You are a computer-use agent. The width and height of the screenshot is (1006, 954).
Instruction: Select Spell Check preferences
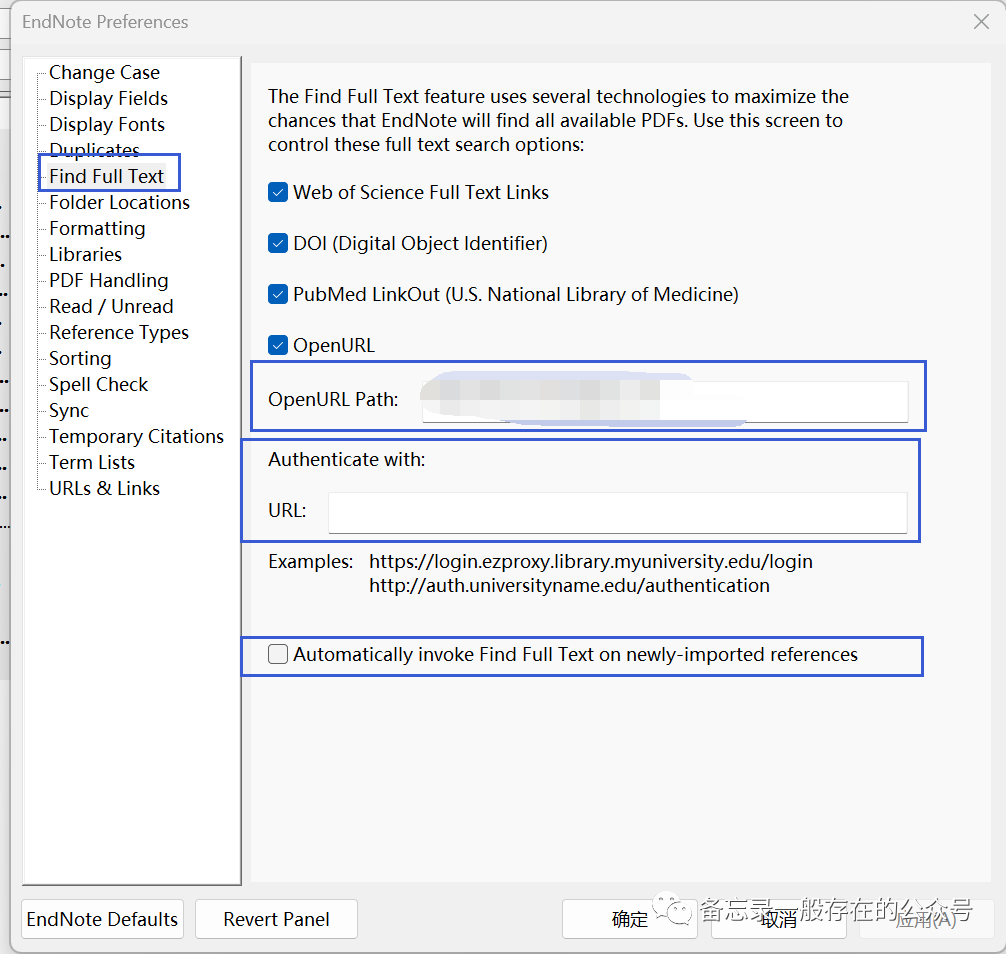coord(99,384)
